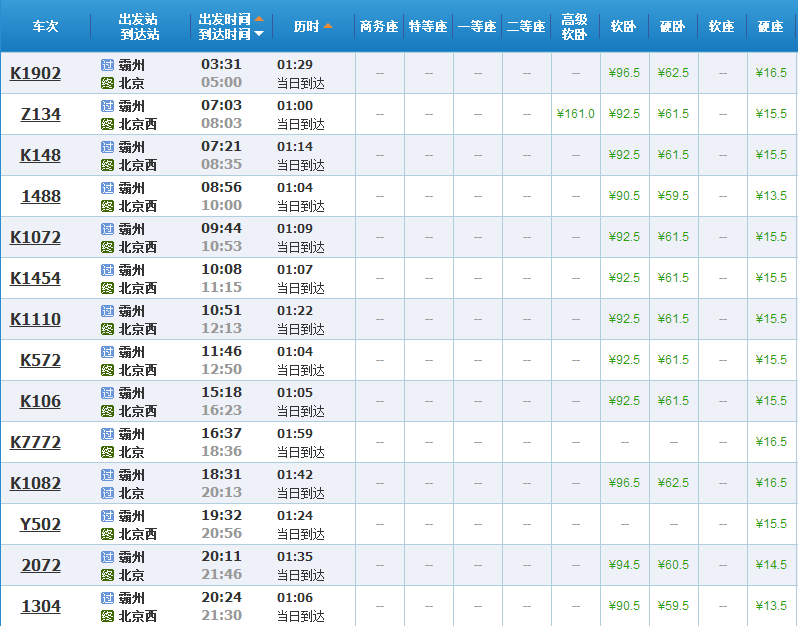
Task: Click the terminal icon beside K1454 北京西
Action: [x=107, y=288]
